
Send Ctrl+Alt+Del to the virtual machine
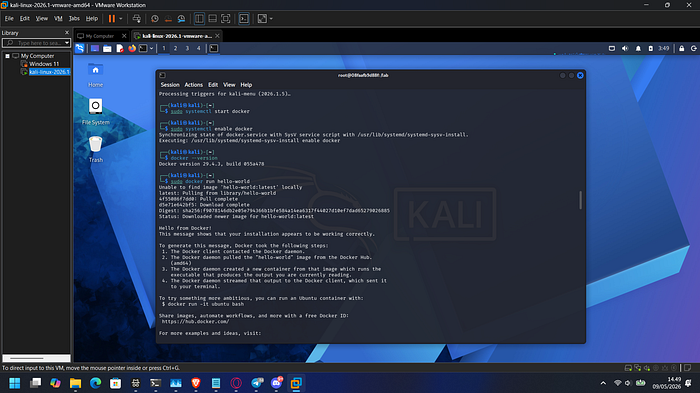[137, 19]
